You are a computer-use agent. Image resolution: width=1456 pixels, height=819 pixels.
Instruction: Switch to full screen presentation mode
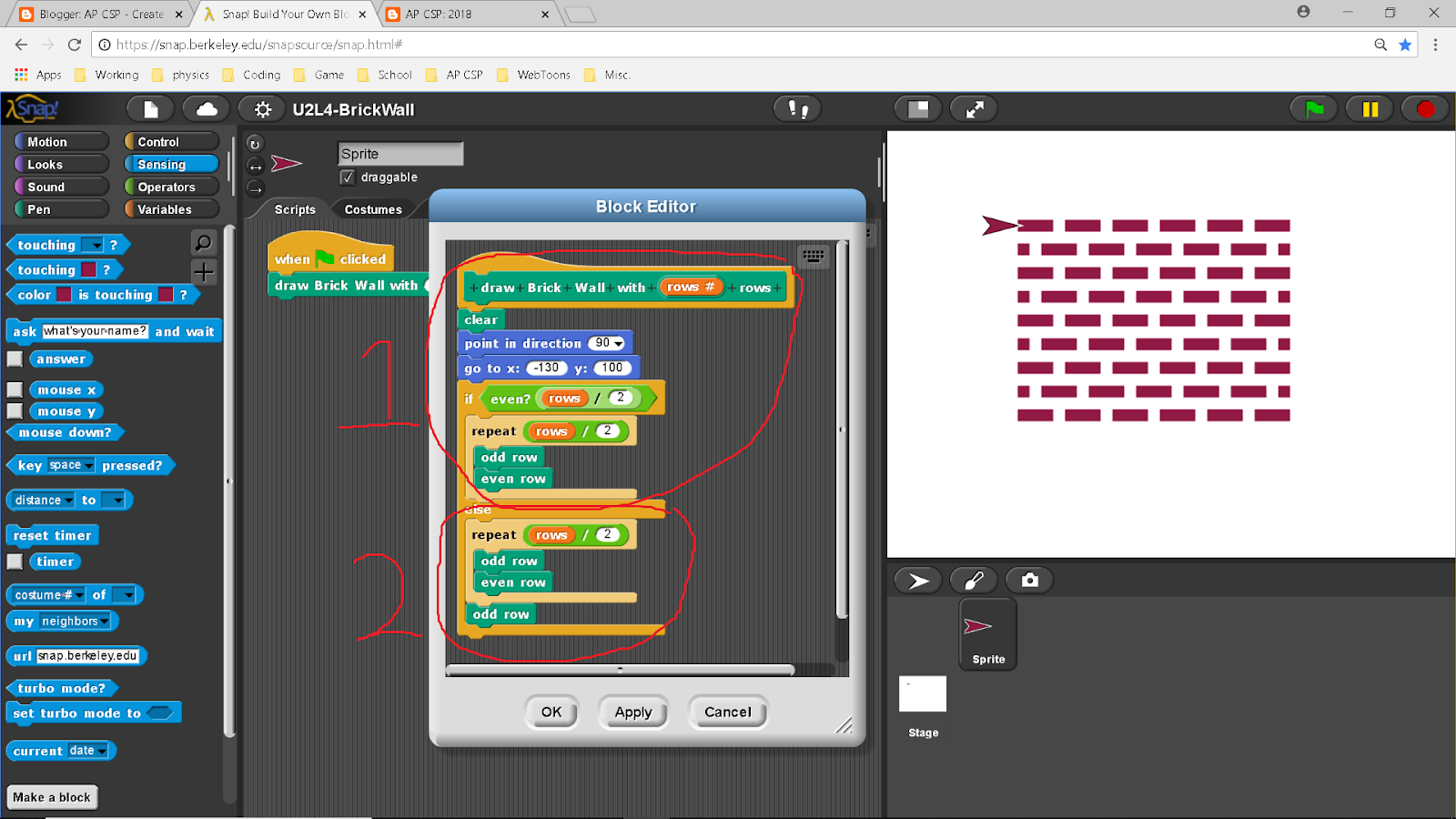click(x=975, y=109)
